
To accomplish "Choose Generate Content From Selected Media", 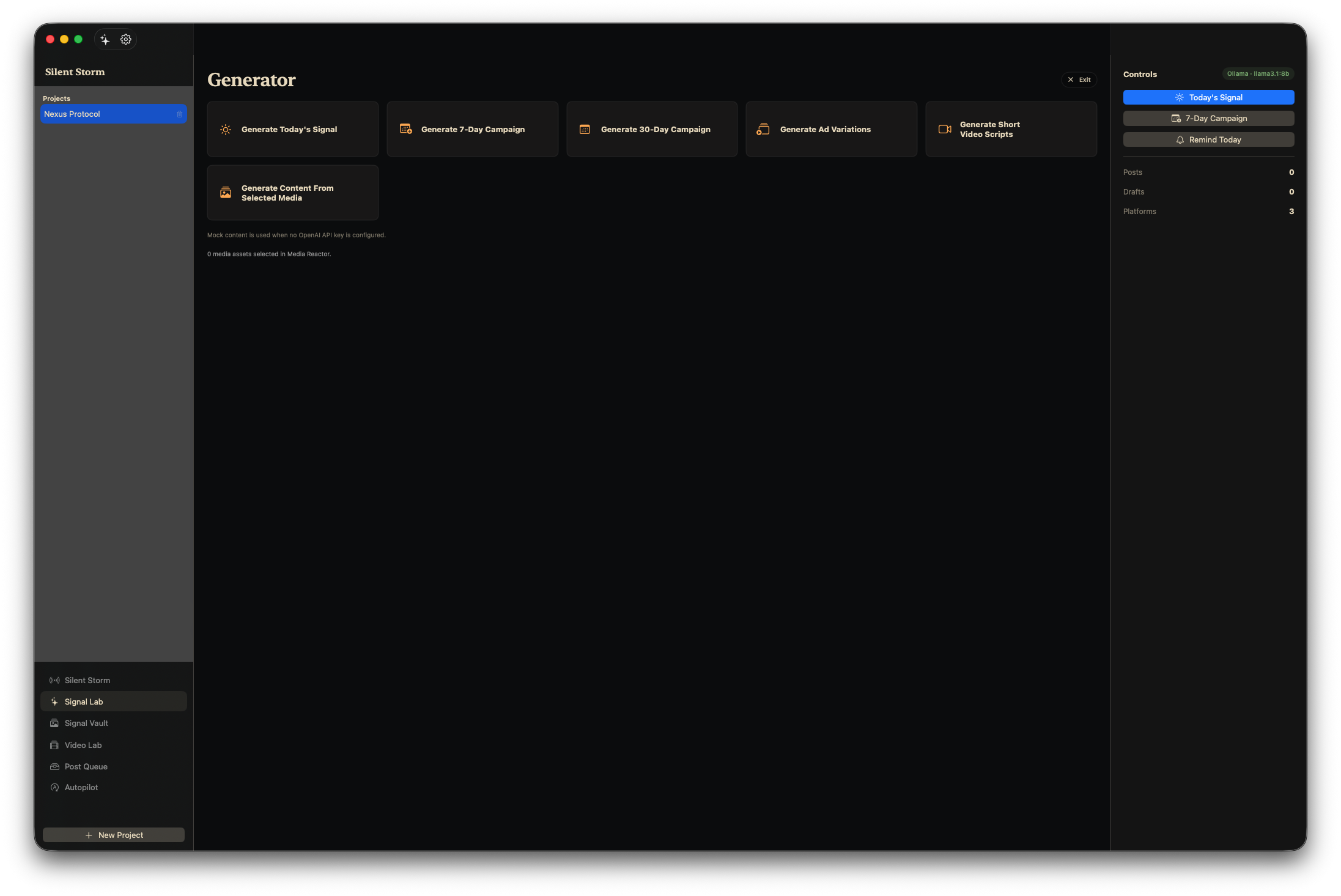I will (293, 193).
